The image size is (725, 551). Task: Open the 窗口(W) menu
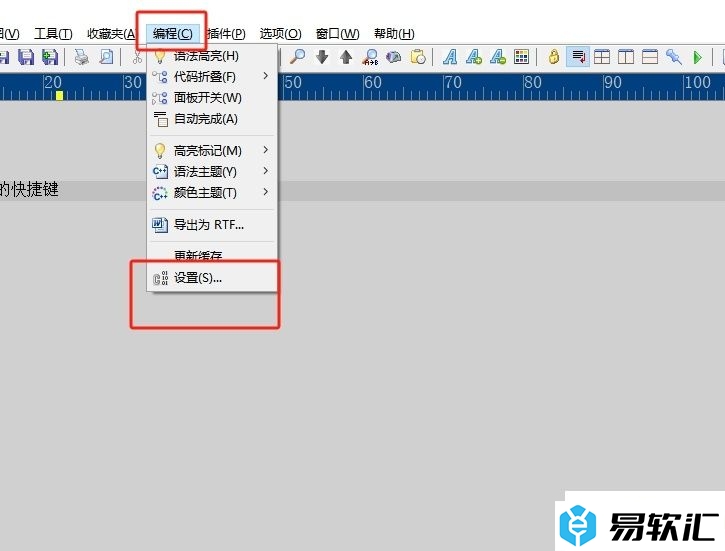point(338,34)
